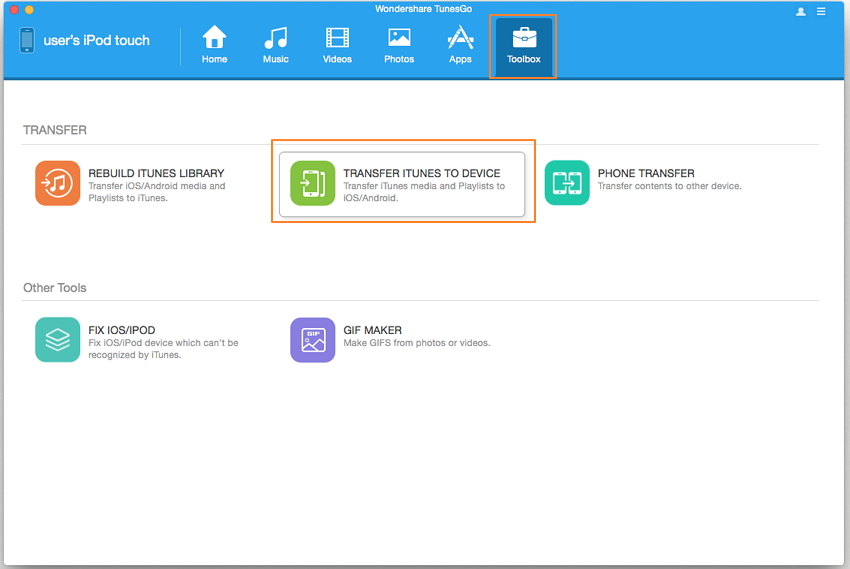The height and width of the screenshot is (569, 850).
Task: Select the Apps icon in the toolbar
Action: click(x=460, y=39)
